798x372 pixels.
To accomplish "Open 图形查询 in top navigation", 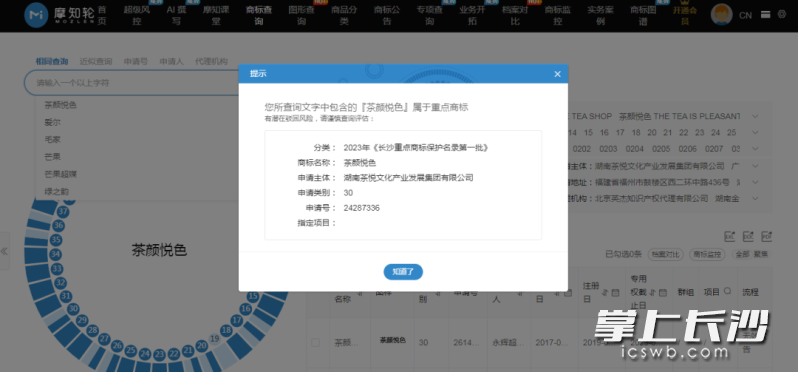I will [x=302, y=15].
